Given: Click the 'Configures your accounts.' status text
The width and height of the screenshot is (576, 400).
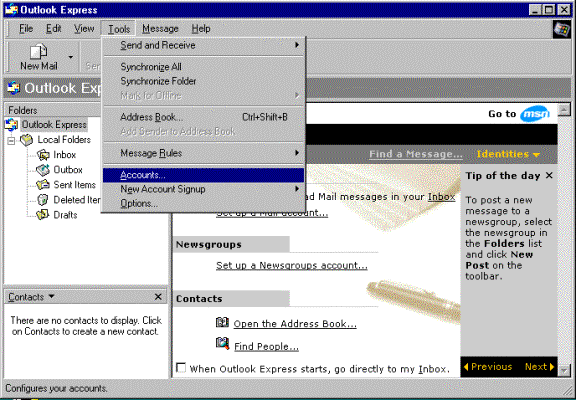Looking at the screenshot, I should (x=56, y=388).
